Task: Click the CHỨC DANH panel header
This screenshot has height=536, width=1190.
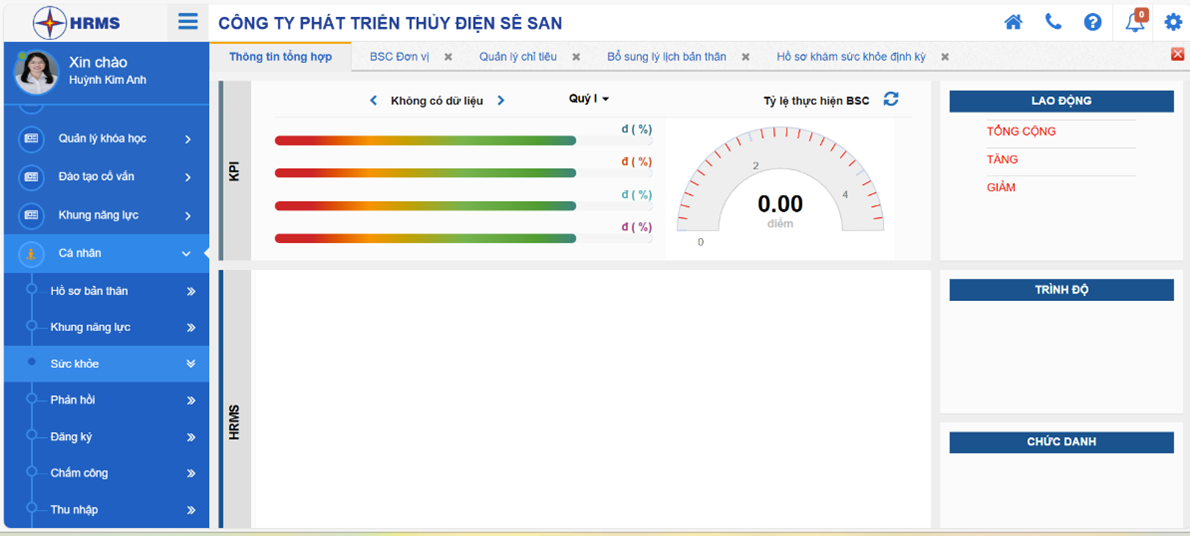Action: 1061,442
